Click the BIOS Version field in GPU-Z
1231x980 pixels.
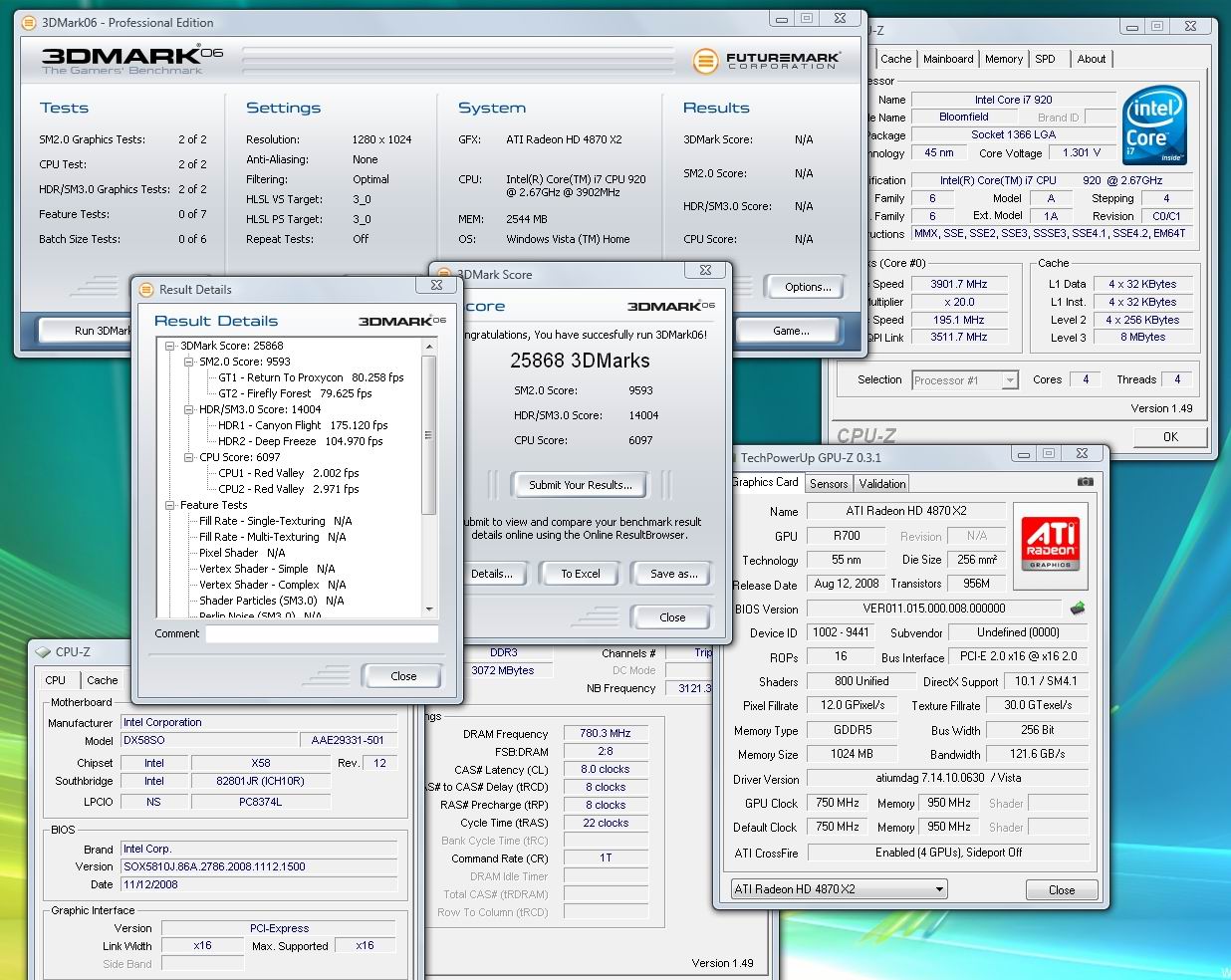934,609
